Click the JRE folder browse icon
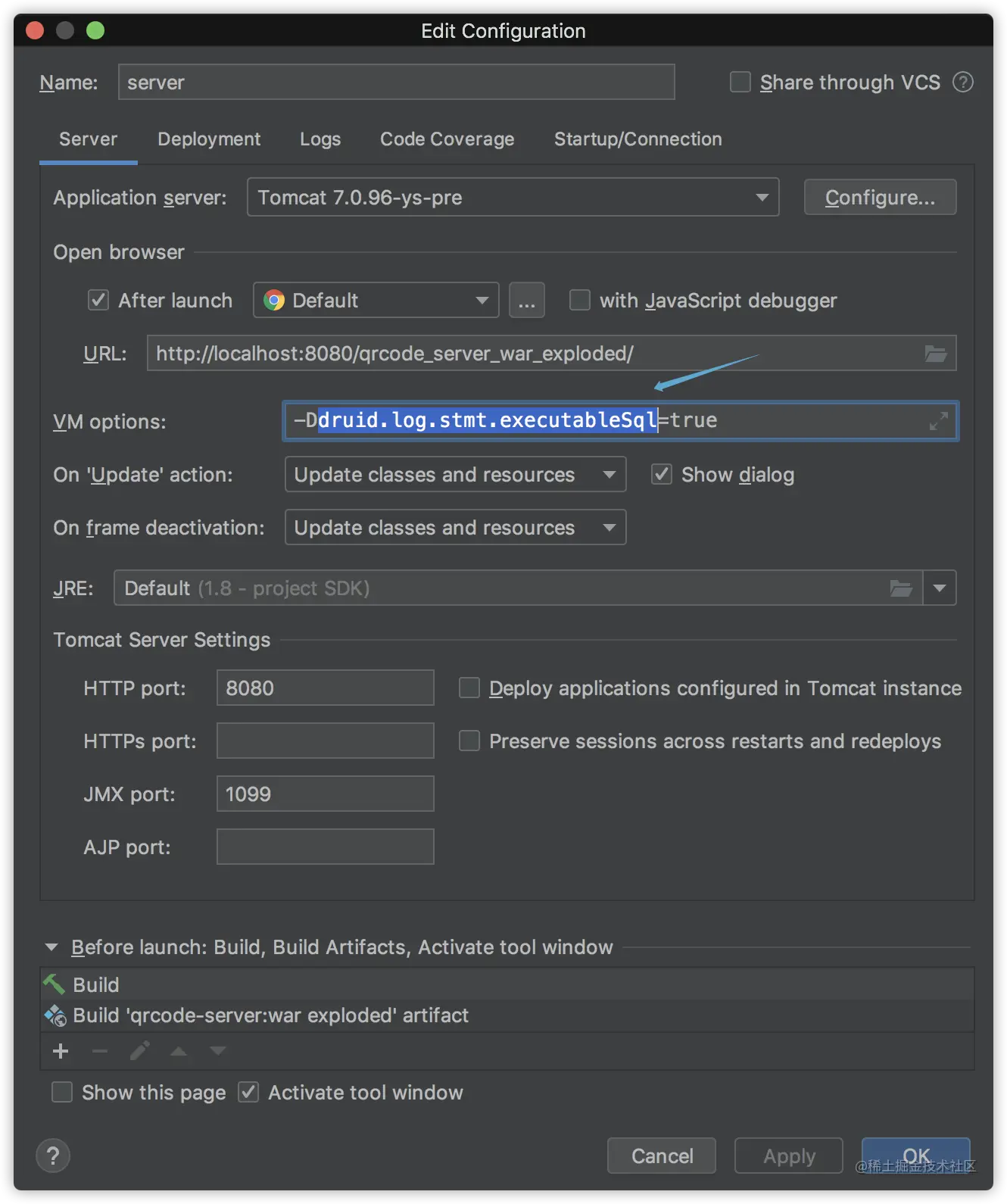The width and height of the screenshot is (1007, 1204). point(901,588)
